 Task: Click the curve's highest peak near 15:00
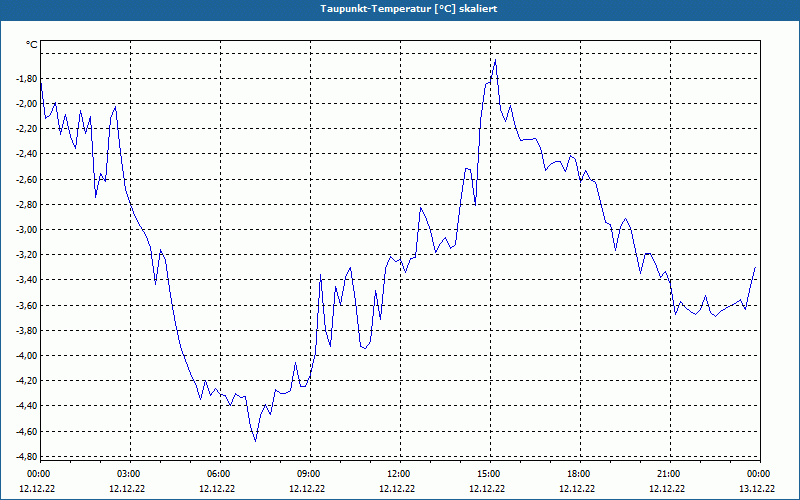point(495,60)
